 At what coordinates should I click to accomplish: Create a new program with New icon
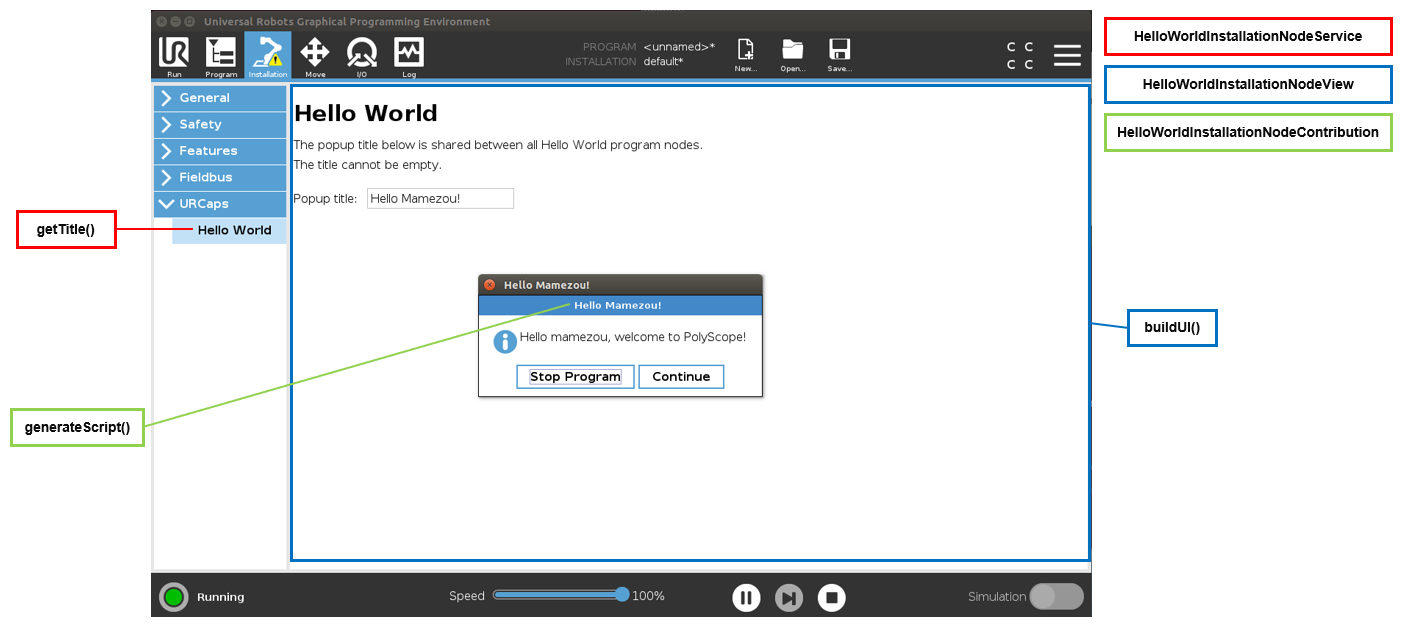tap(745, 55)
